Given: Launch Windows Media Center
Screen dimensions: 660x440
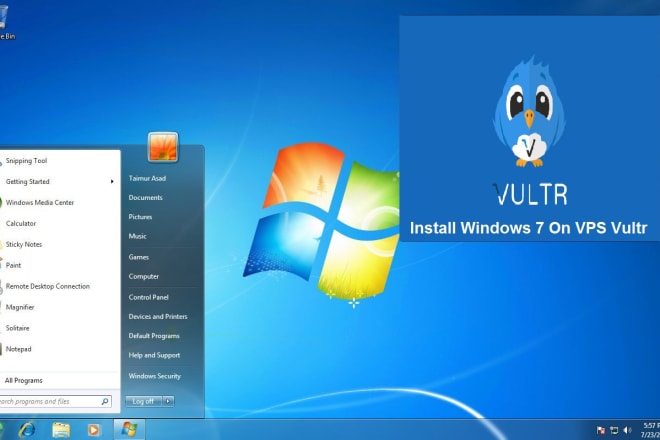Looking at the screenshot, I should [x=40, y=203].
